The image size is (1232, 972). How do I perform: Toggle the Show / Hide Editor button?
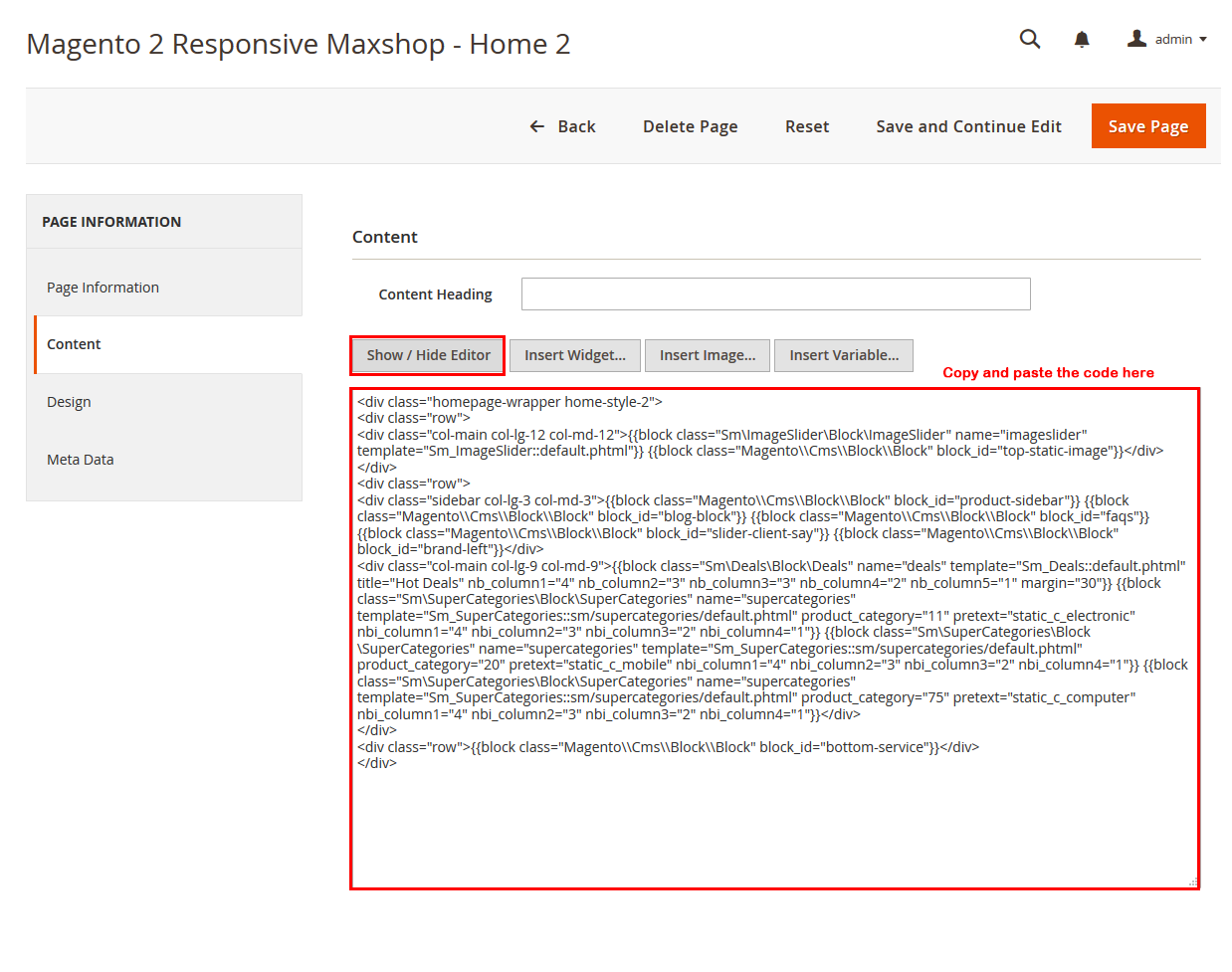click(428, 355)
